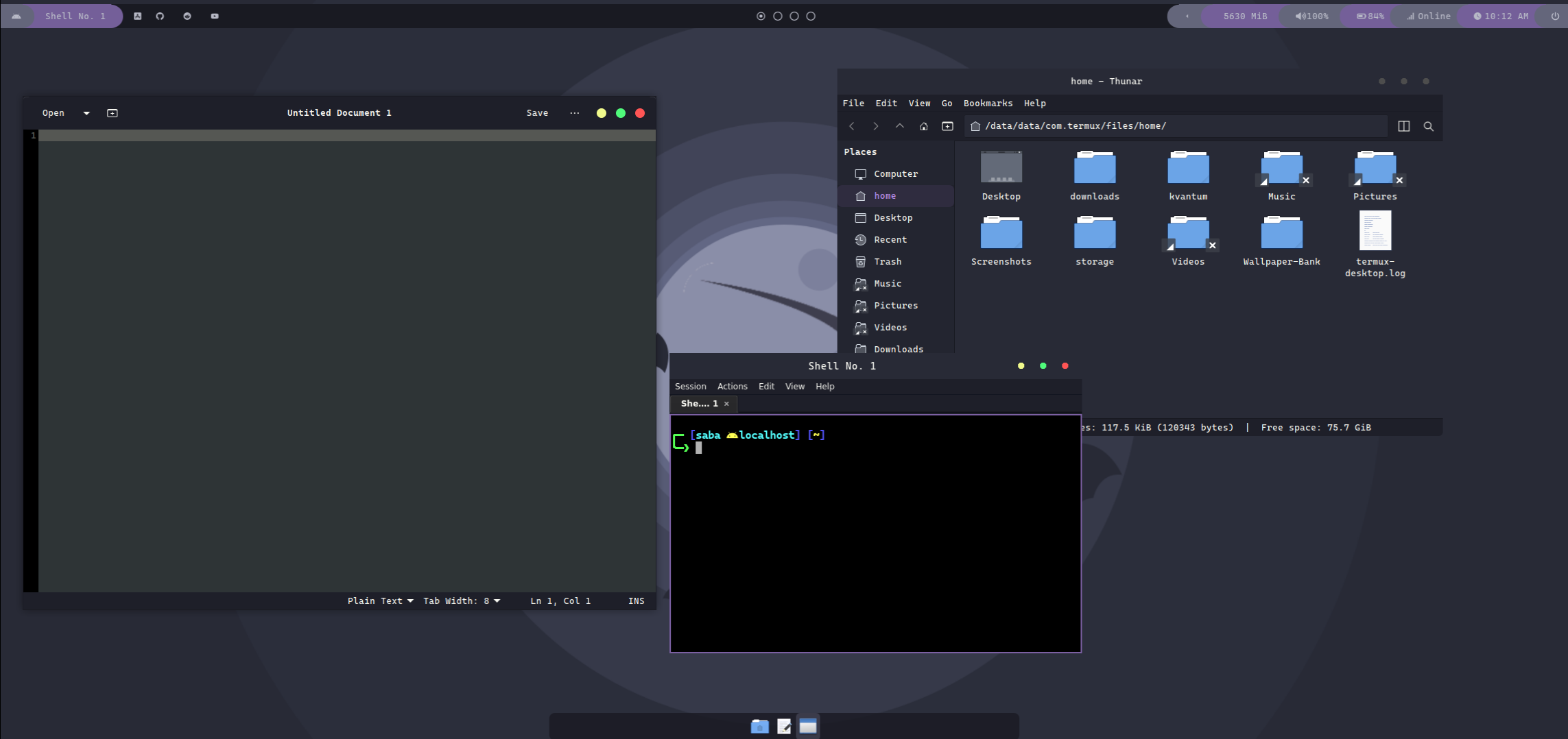Open the terminal's Session menu

coord(690,387)
